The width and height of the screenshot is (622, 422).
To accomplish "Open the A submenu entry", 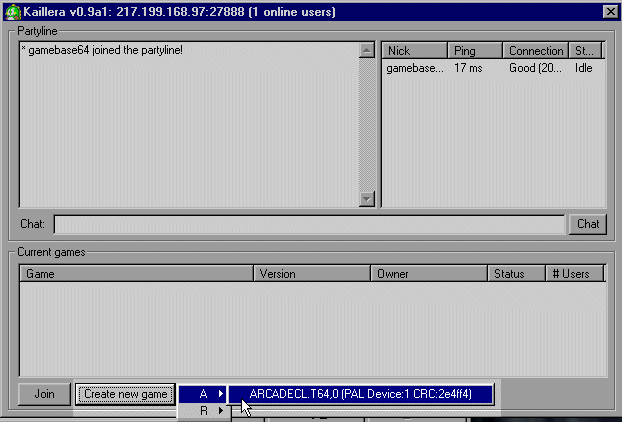I will coord(203,394).
